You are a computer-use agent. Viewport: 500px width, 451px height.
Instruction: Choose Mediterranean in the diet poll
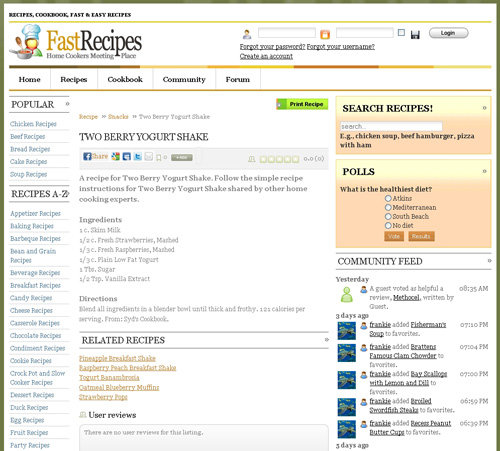tap(388, 207)
